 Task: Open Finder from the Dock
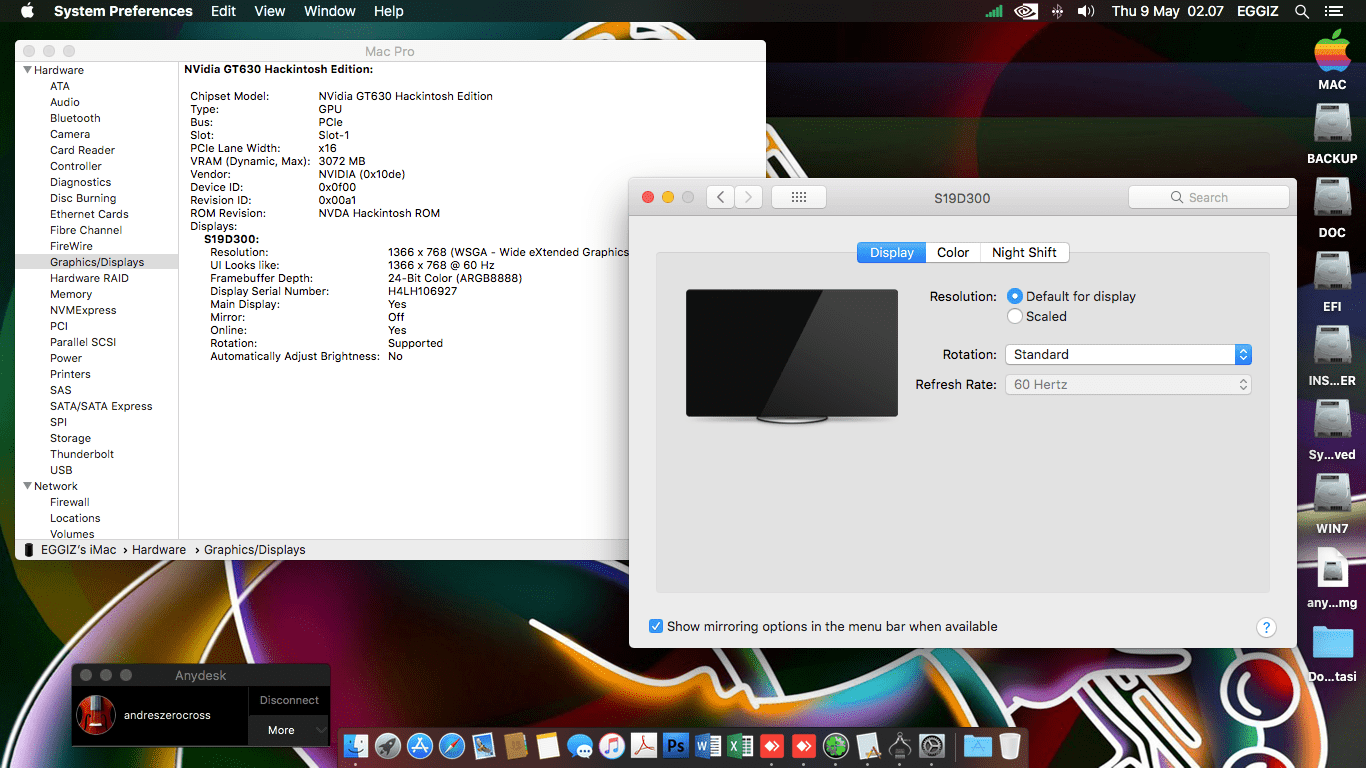tap(356, 746)
